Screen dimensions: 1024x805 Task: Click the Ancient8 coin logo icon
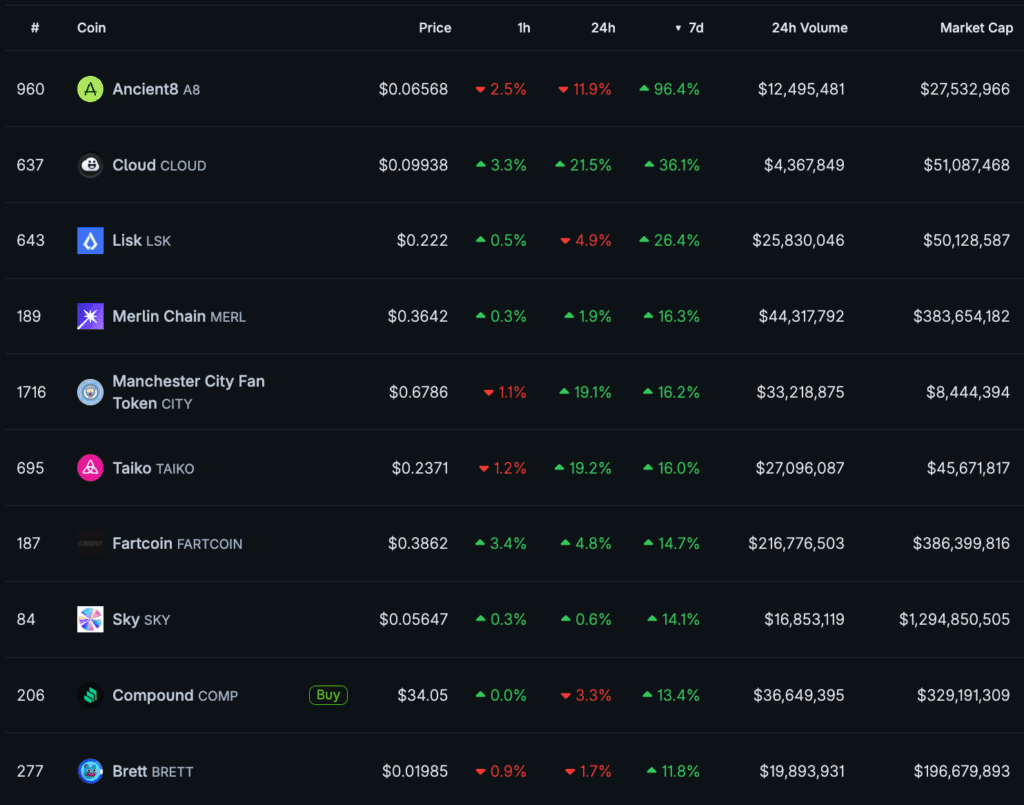(x=90, y=89)
